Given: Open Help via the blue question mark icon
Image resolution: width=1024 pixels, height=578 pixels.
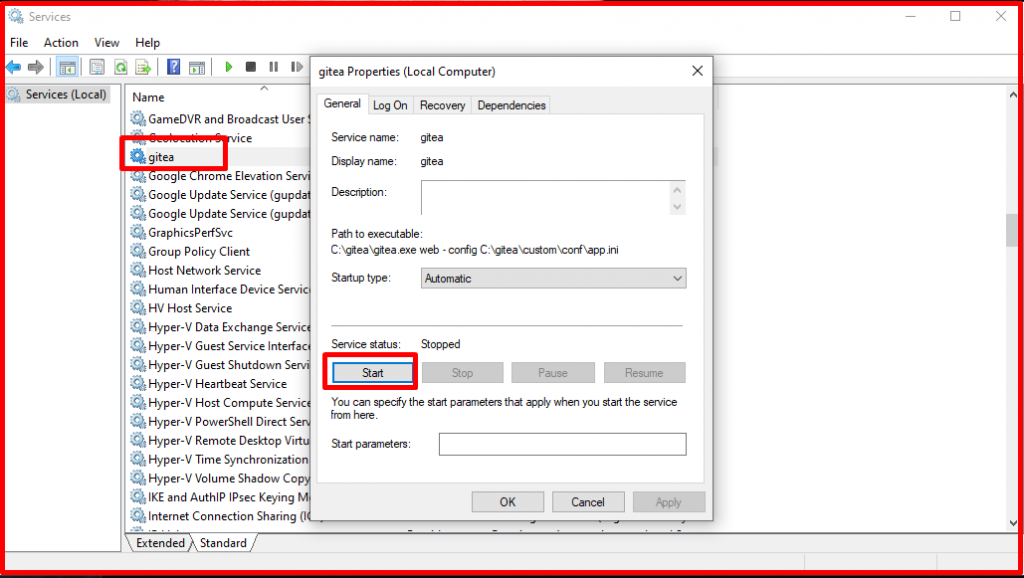Looking at the screenshot, I should pos(173,67).
